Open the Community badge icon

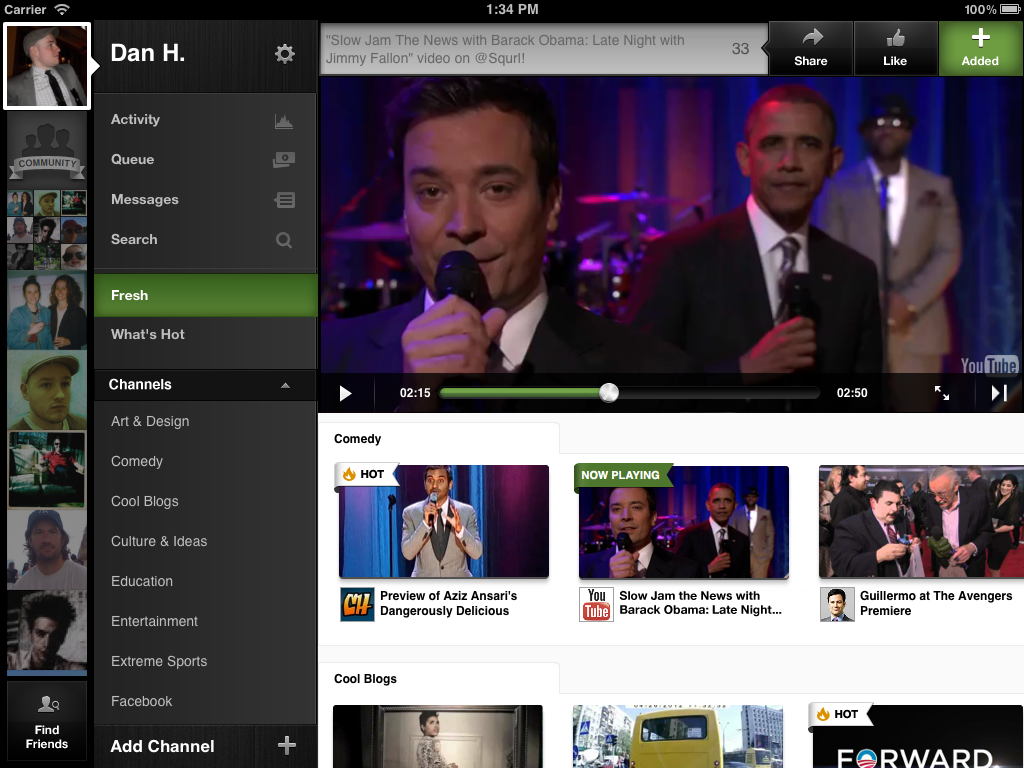click(x=47, y=150)
